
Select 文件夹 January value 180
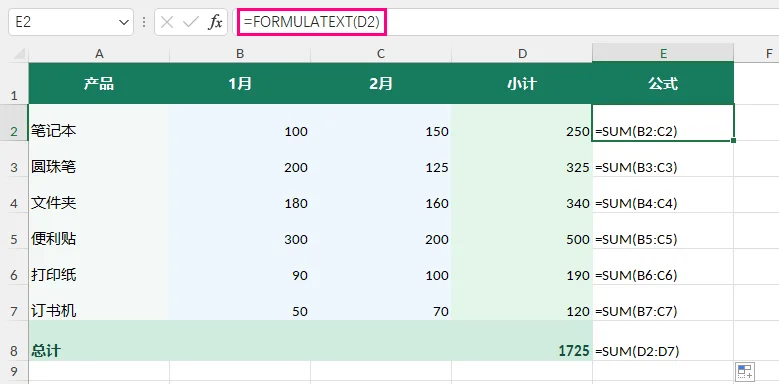pyautogui.click(x=240, y=195)
